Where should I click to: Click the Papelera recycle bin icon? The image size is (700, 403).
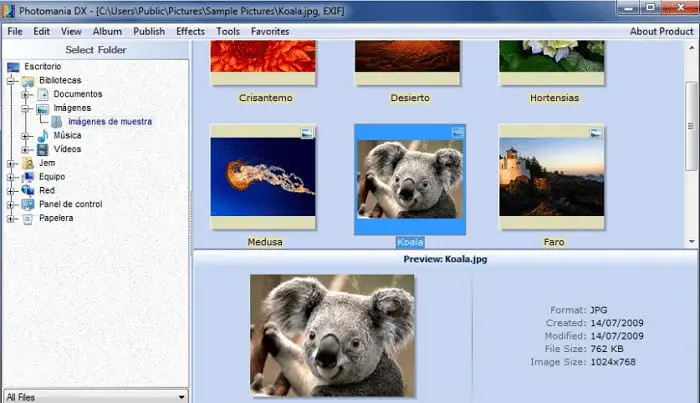click(x=28, y=219)
